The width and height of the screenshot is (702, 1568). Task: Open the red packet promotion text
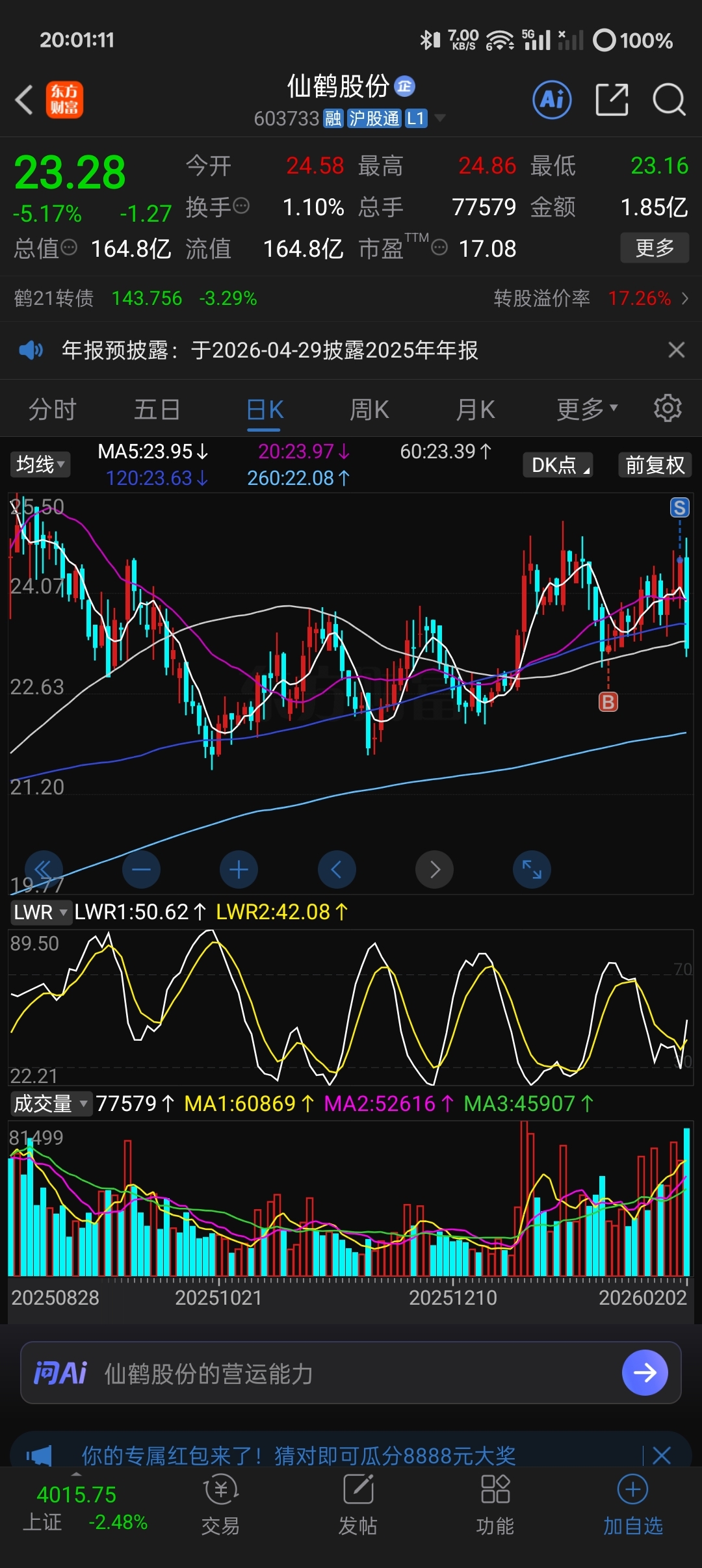tap(298, 1455)
